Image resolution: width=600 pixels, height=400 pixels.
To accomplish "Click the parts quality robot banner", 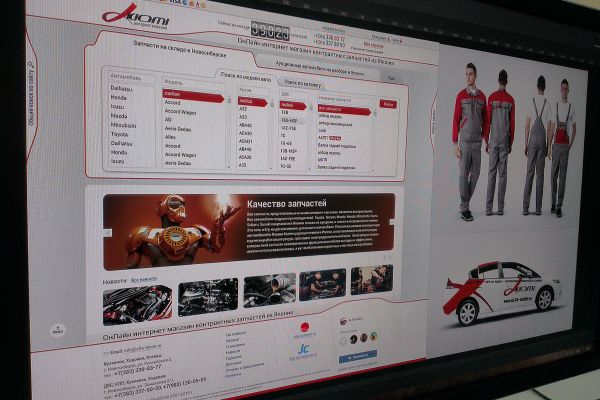I will pyautogui.click(x=249, y=231).
